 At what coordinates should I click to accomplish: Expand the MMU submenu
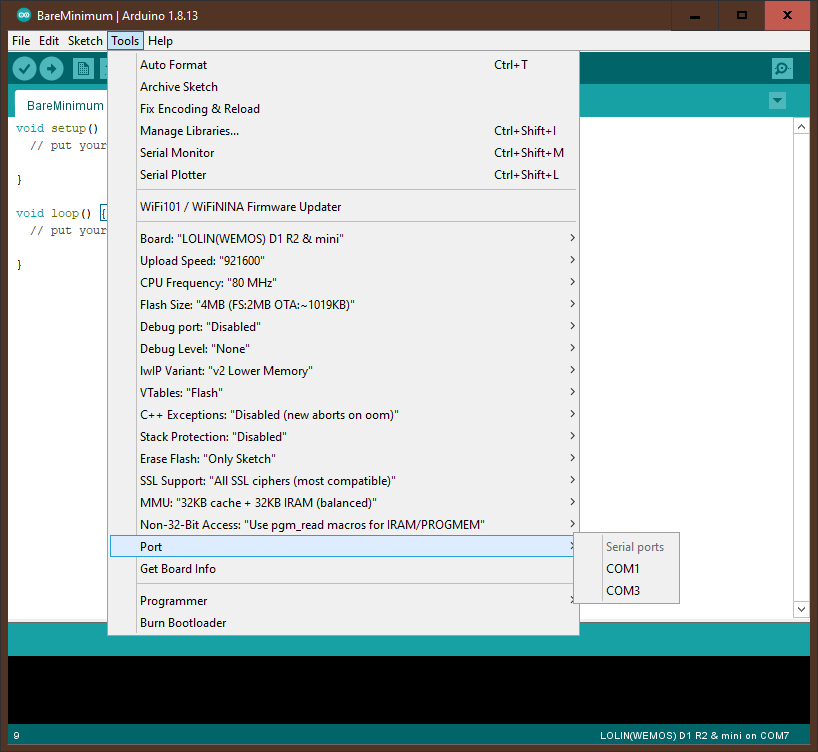343,502
